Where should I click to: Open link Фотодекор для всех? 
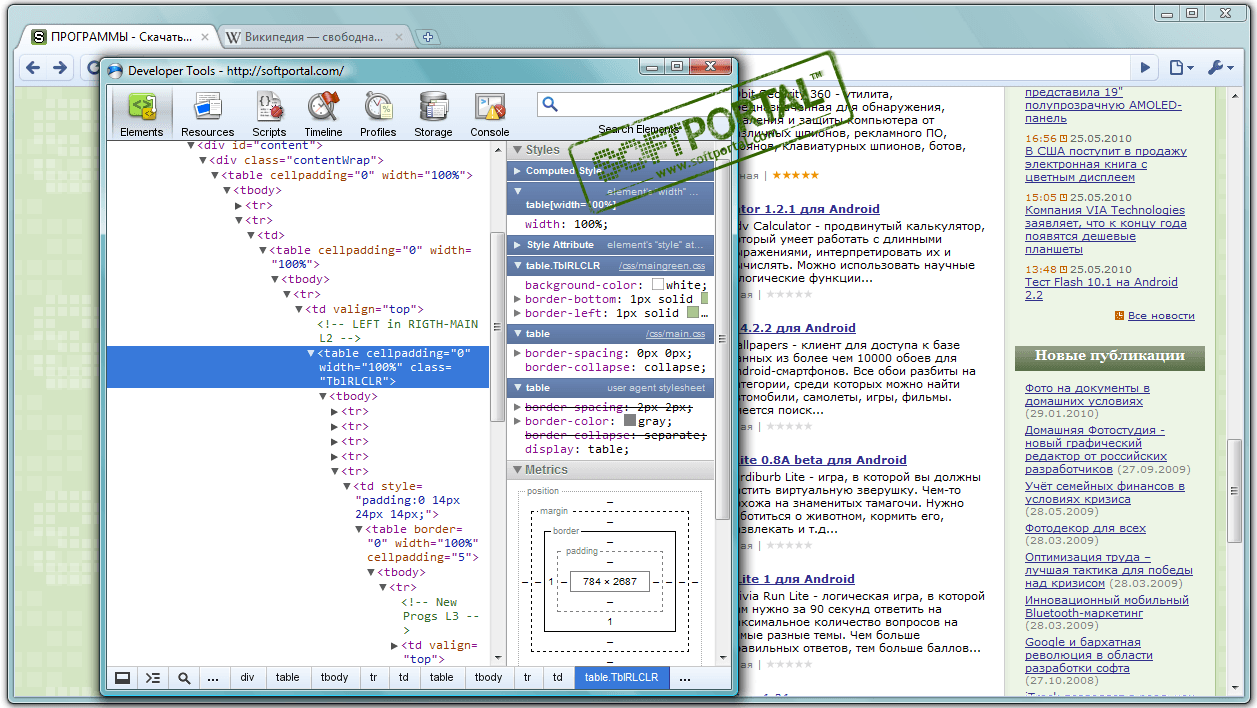[1085, 528]
